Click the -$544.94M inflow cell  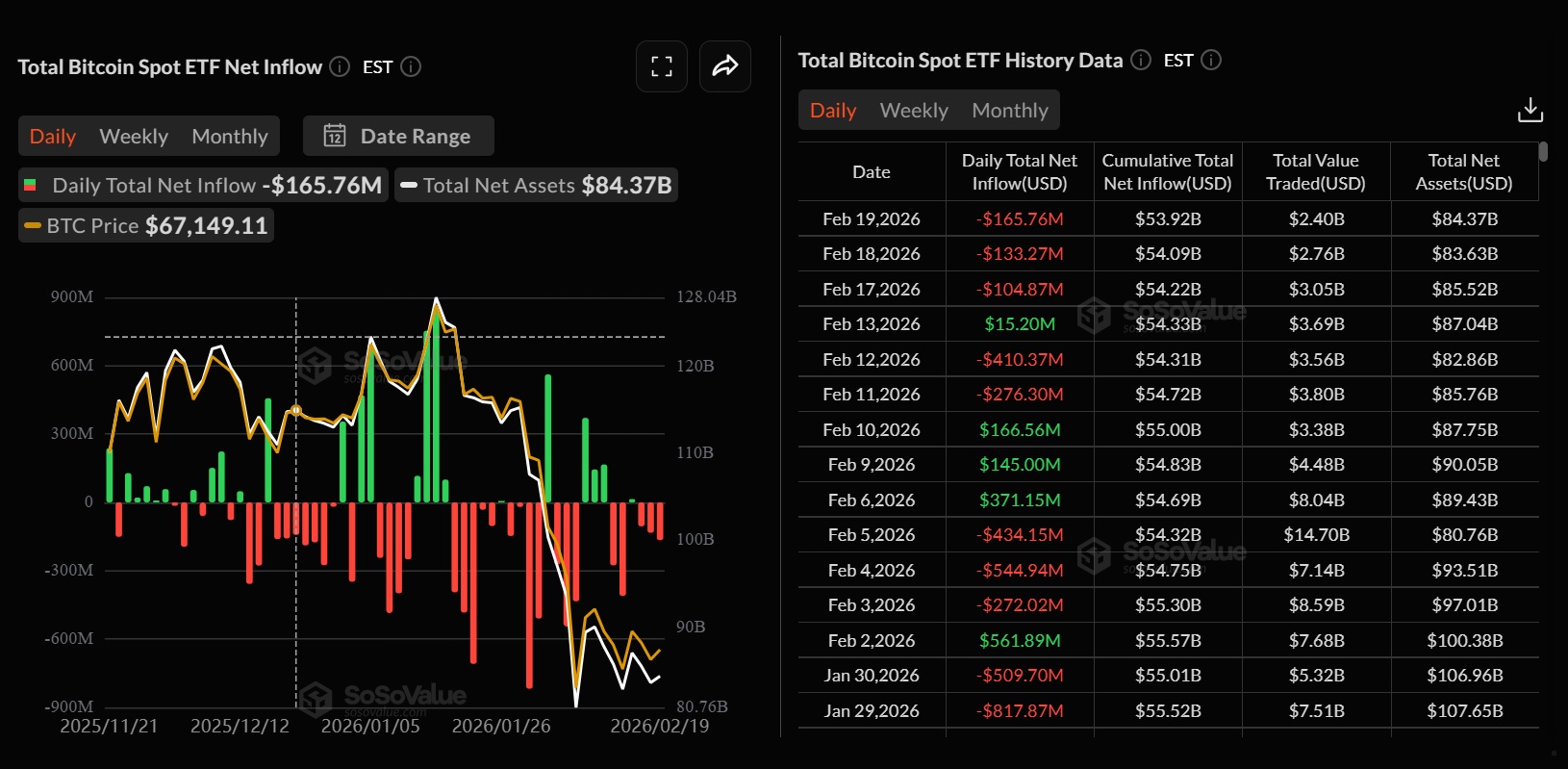1020,570
